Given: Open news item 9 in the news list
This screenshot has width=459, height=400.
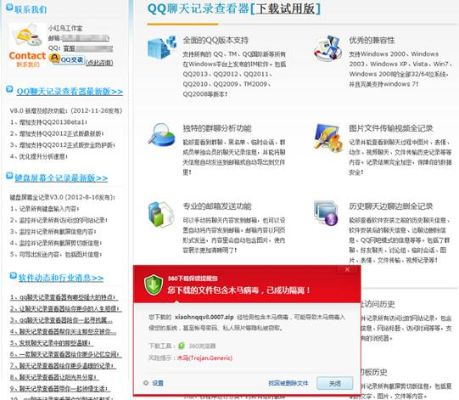Looking at the screenshot, I should pos(59,389).
